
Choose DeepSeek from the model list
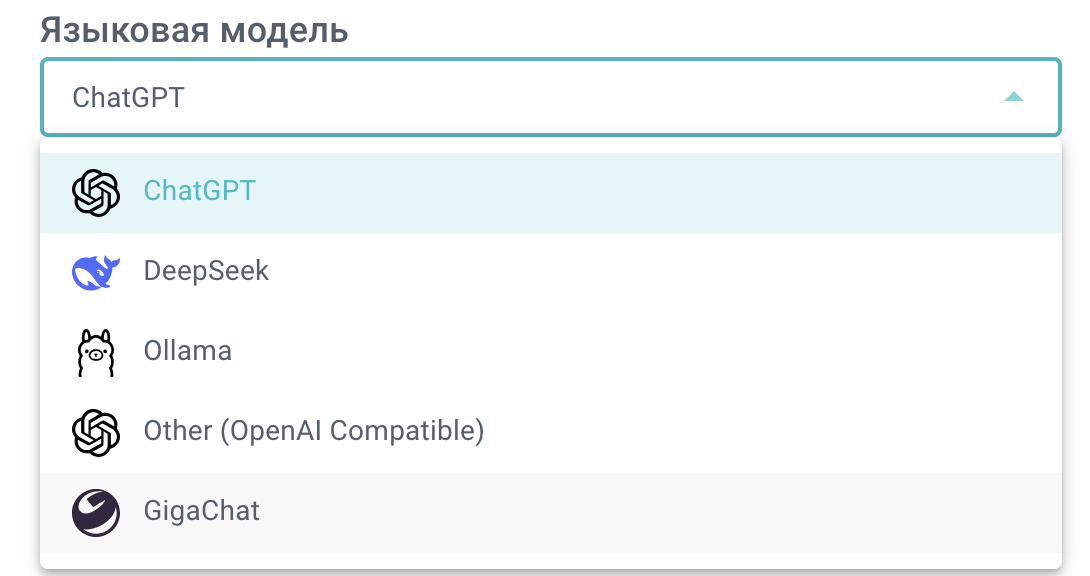[206, 271]
